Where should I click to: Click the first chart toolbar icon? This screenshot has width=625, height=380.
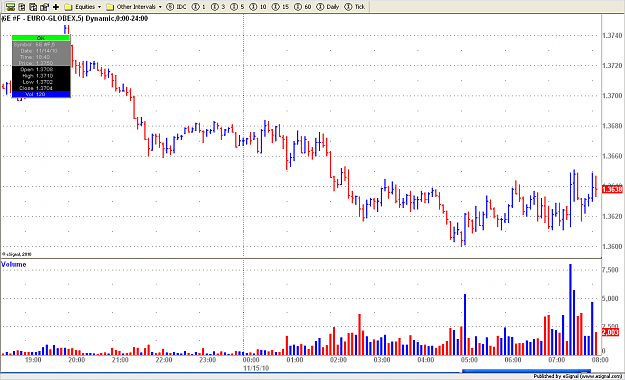(x=11, y=7)
